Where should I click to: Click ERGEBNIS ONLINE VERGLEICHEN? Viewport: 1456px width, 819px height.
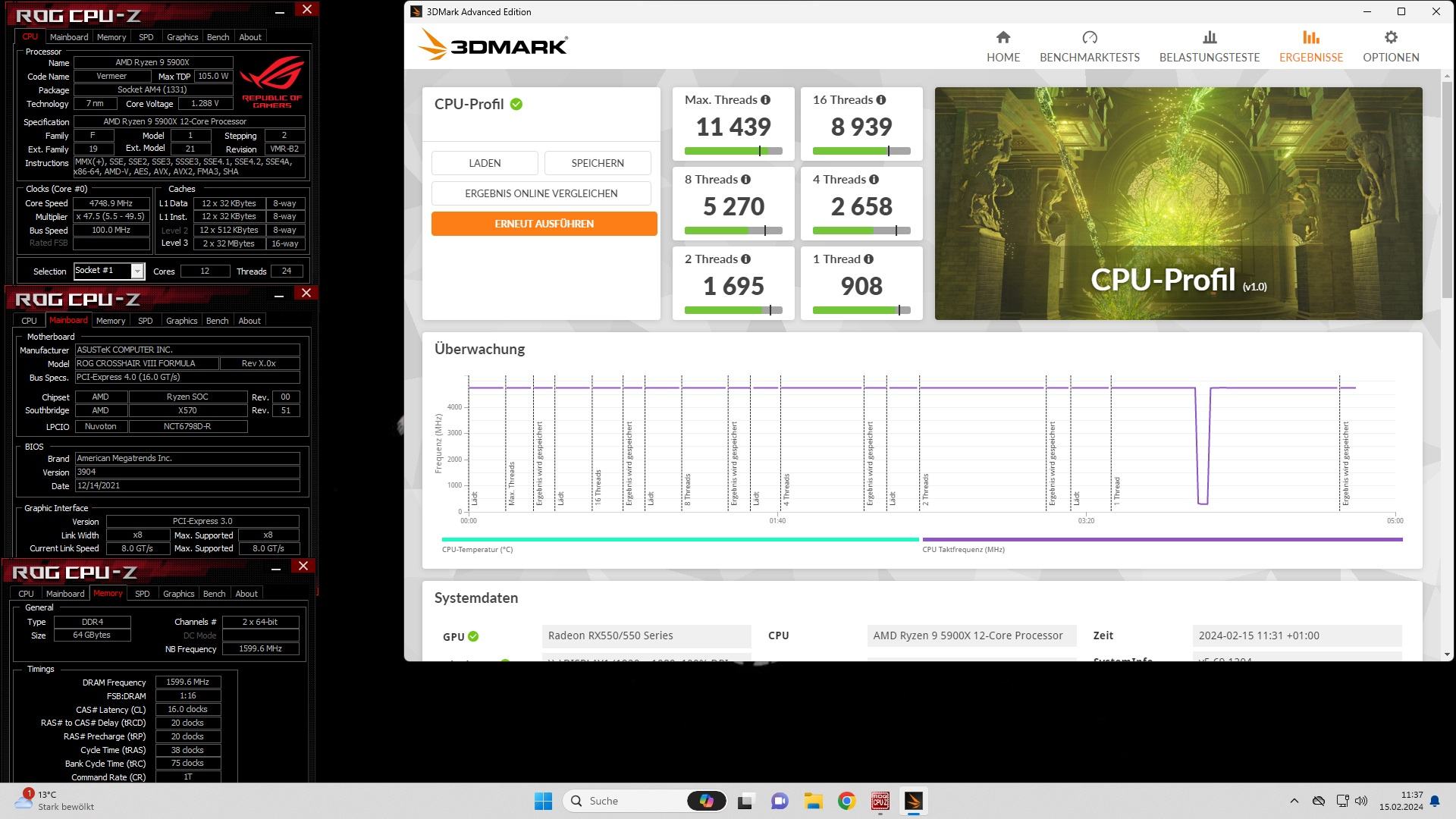click(x=541, y=193)
